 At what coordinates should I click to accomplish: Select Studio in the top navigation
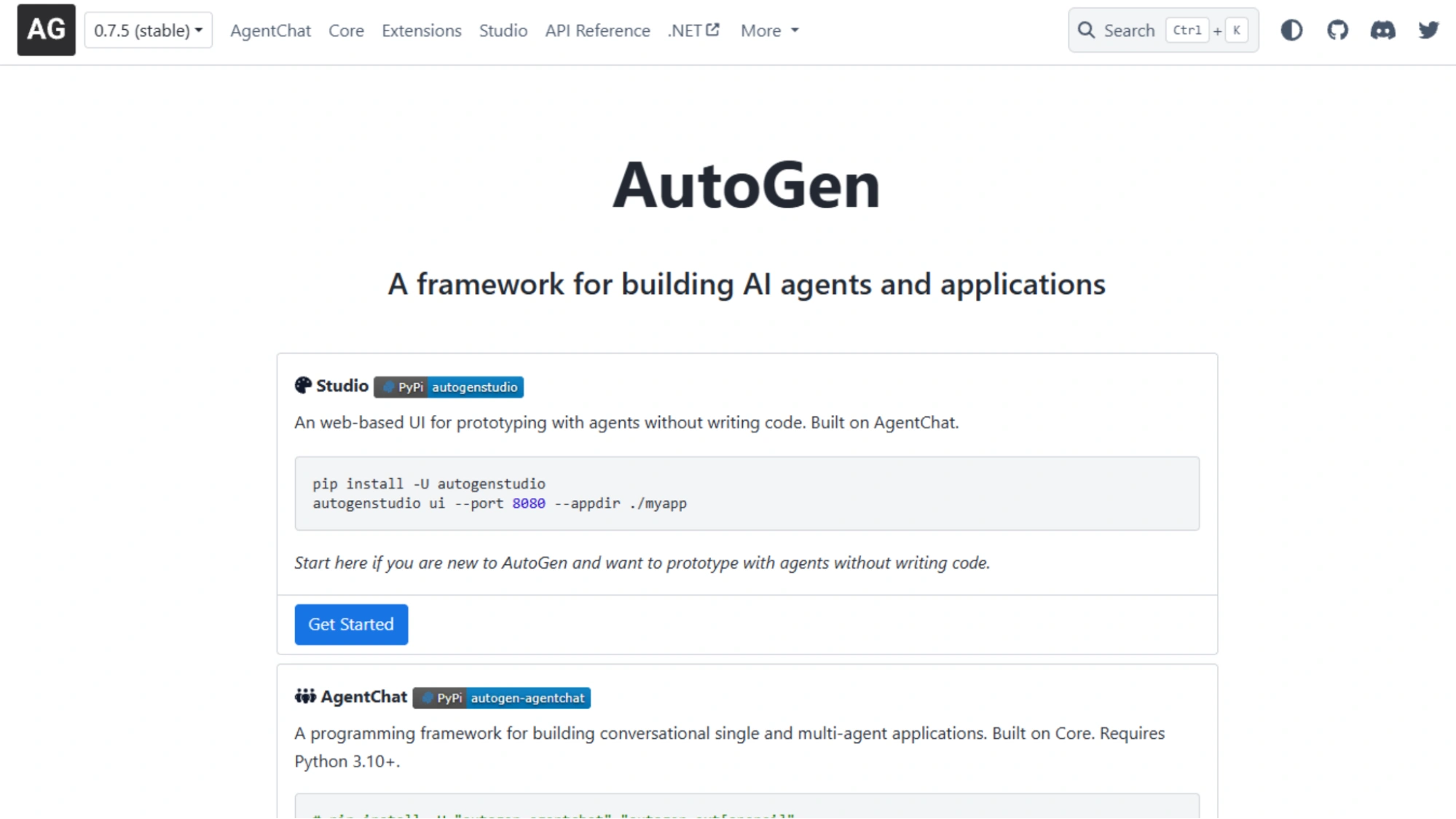(x=503, y=31)
